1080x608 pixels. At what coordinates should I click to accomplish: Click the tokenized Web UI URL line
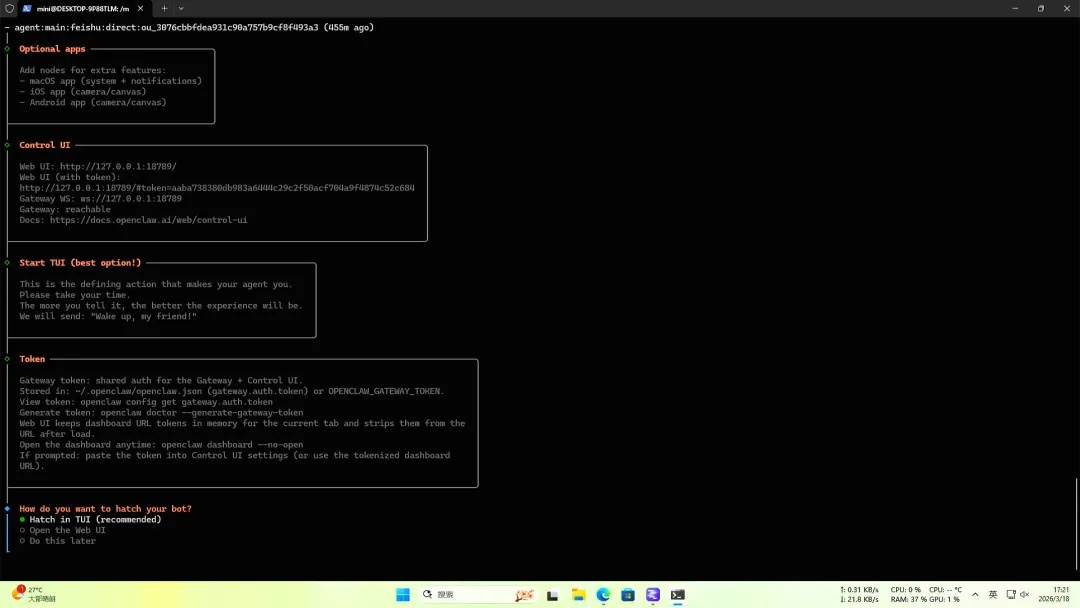click(217, 188)
